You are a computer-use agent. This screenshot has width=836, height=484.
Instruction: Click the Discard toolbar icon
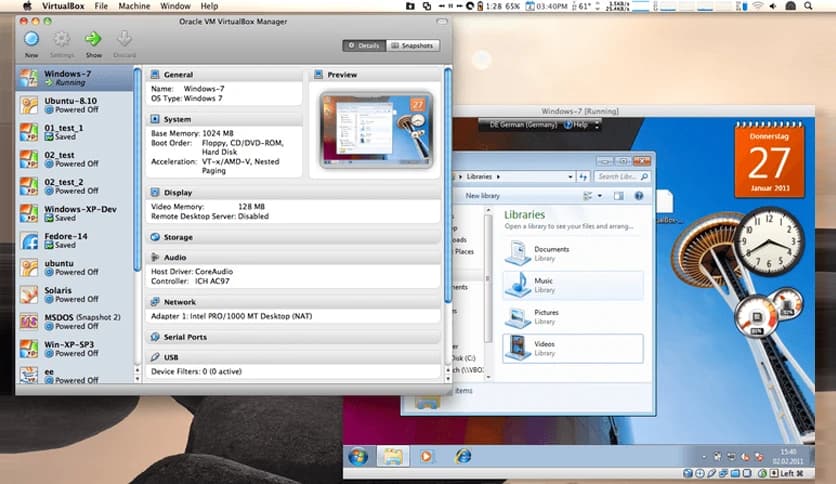click(124, 39)
